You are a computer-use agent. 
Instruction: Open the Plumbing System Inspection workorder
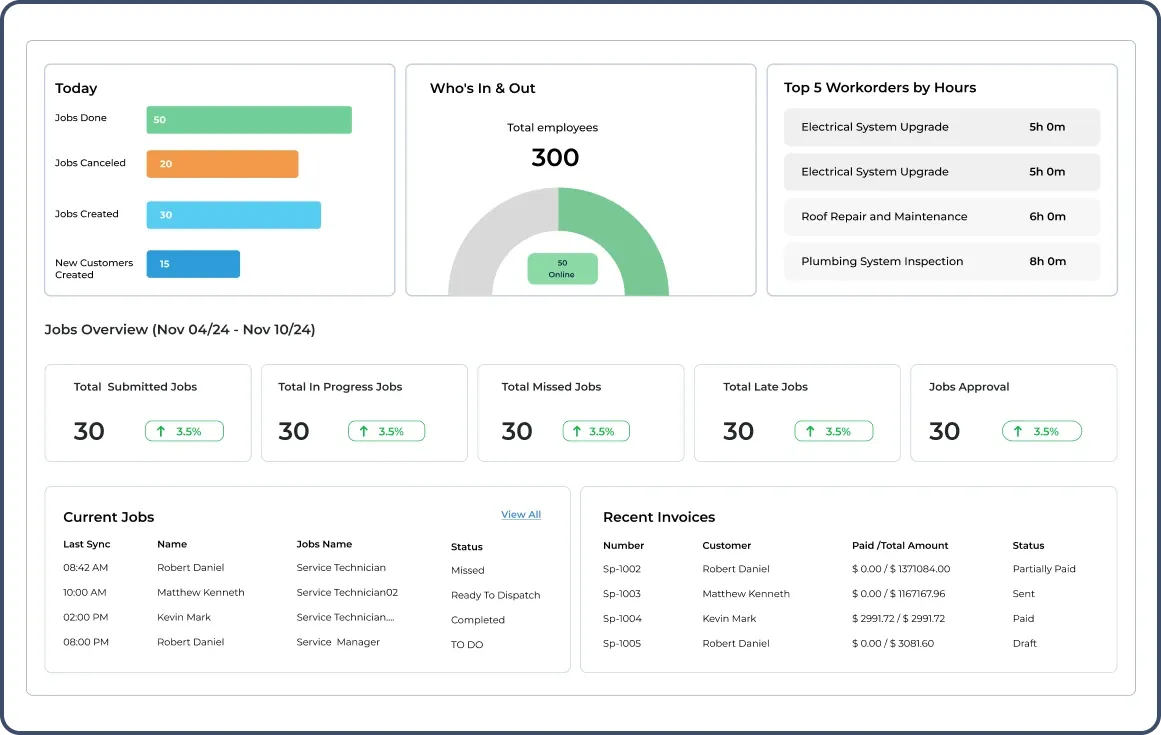(940, 261)
